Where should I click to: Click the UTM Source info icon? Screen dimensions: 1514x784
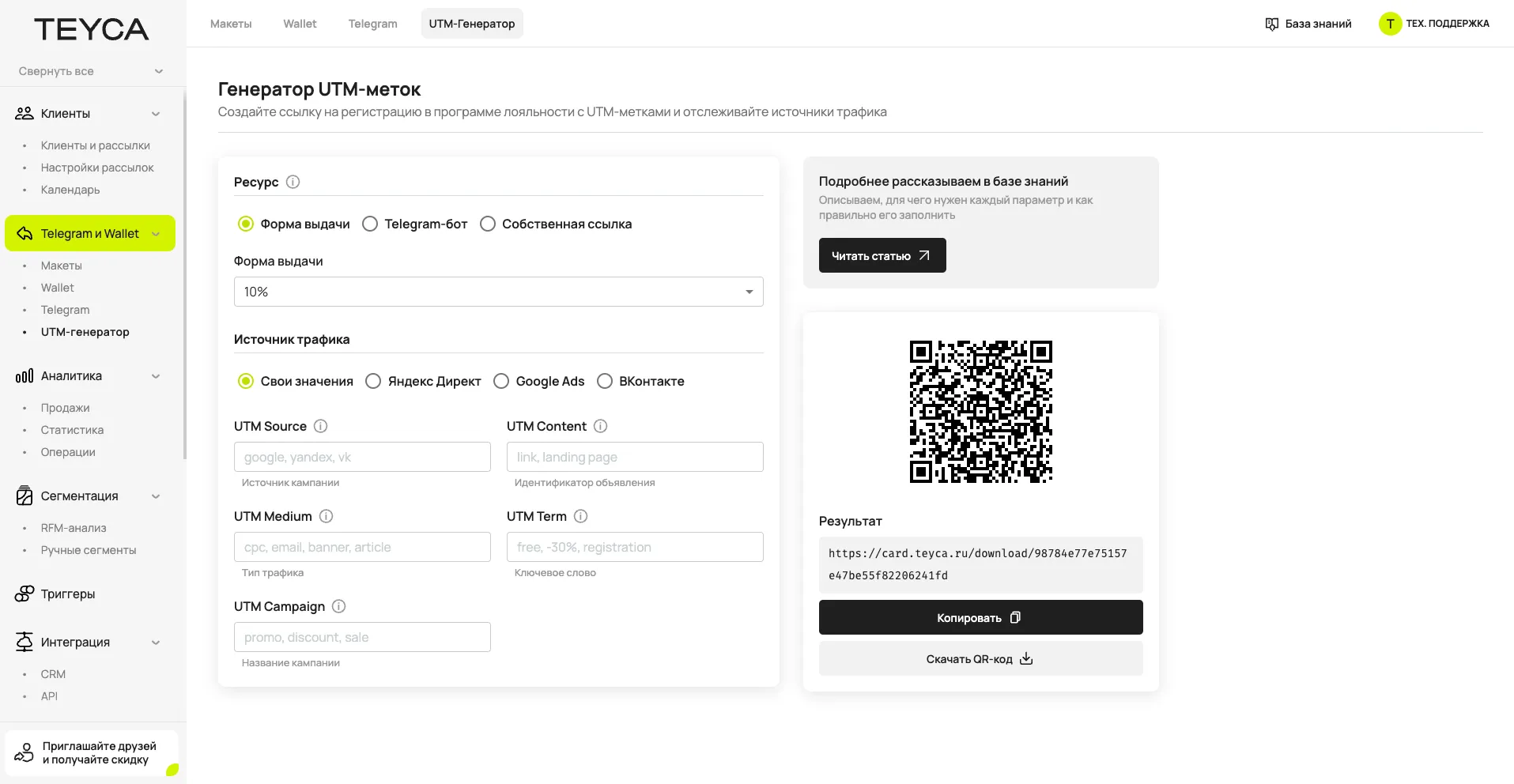pos(320,426)
